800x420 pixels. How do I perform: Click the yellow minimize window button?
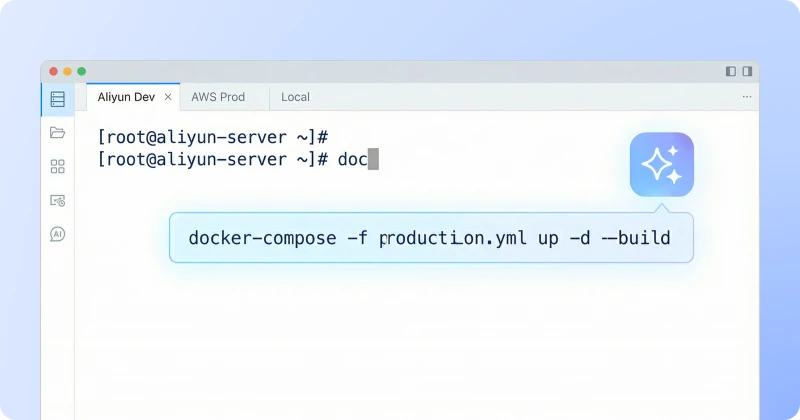68,71
